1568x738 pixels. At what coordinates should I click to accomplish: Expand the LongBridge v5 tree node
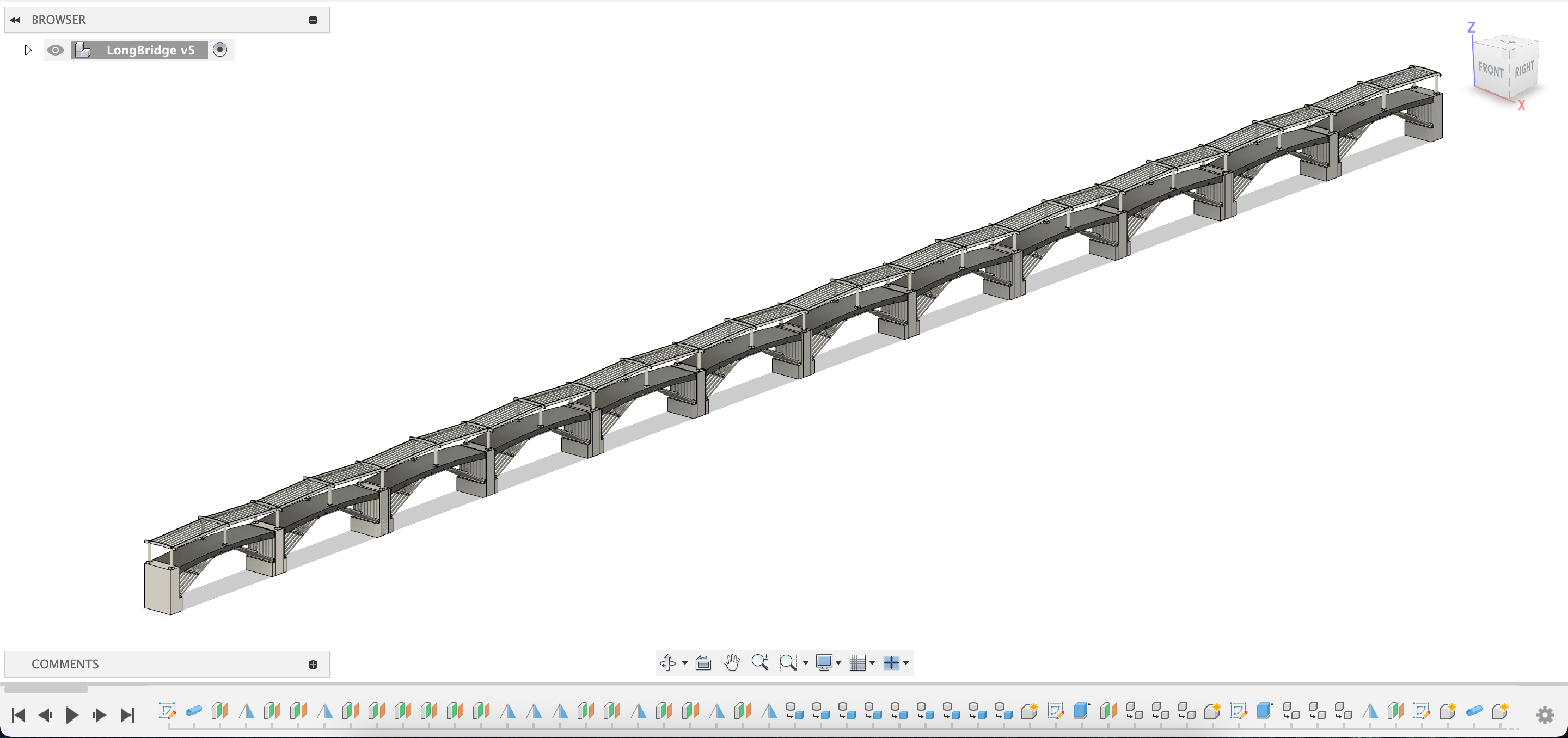point(27,50)
